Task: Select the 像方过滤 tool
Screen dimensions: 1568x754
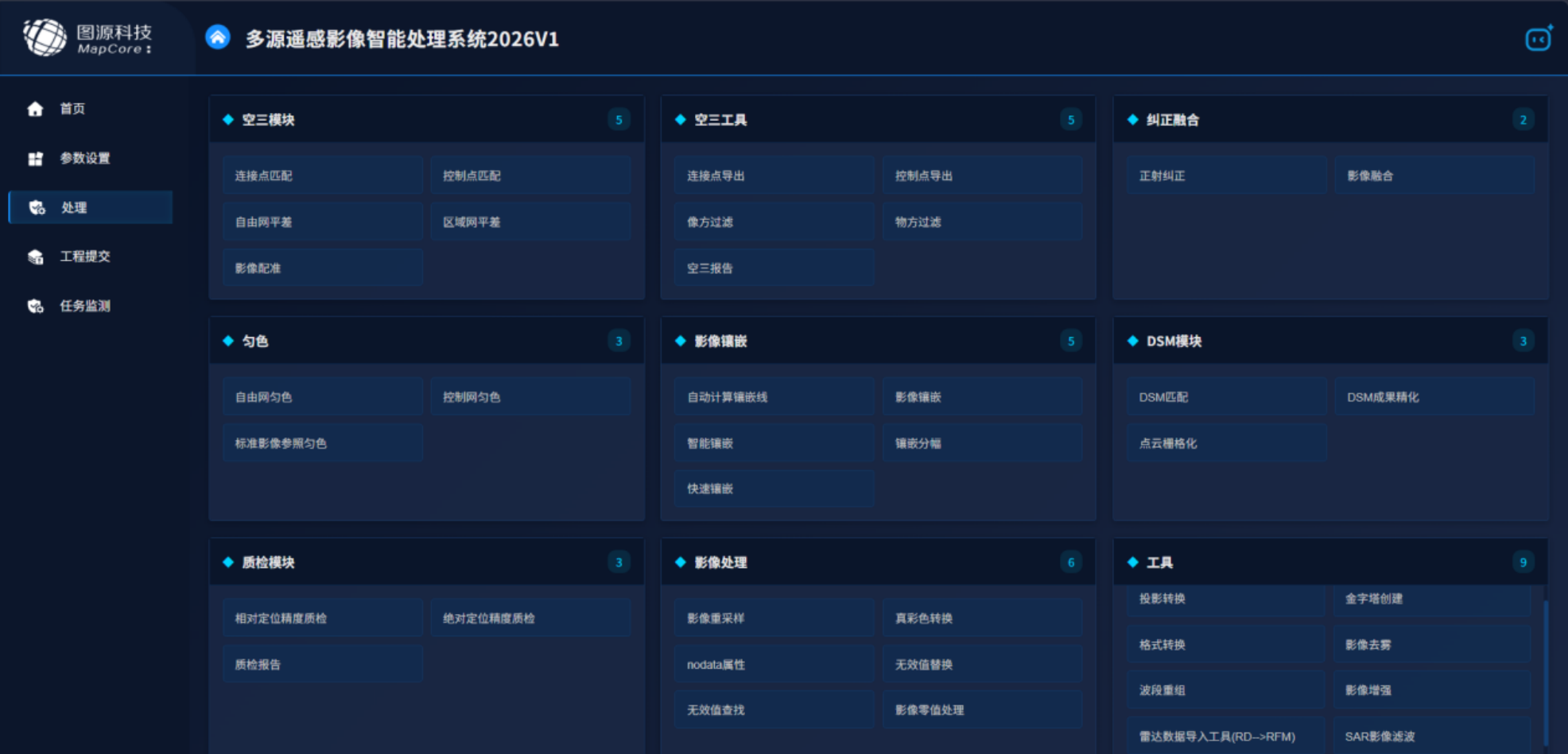Action: 775,222
